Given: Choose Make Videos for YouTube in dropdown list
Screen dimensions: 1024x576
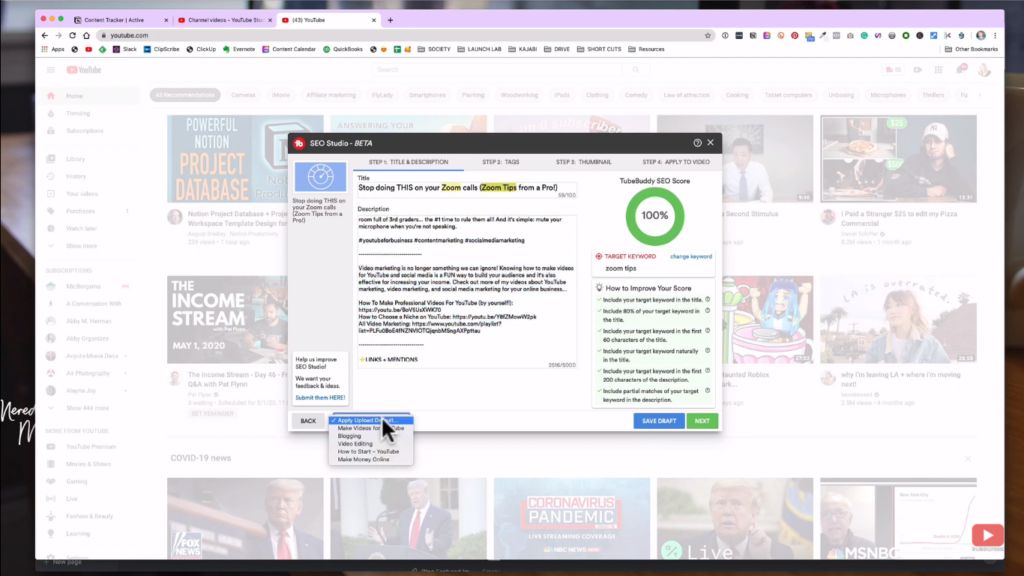Looking at the screenshot, I should pyautogui.click(x=372, y=428).
